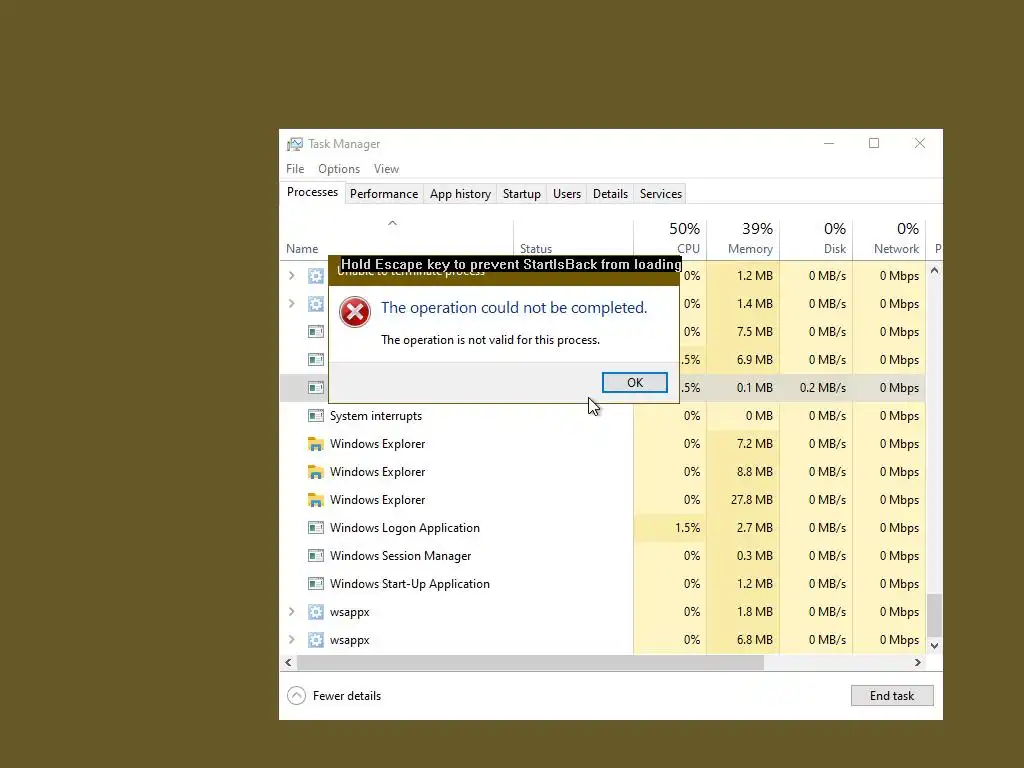Switch to the Performance tab
The image size is (1024, 768).
coord(384,194)
